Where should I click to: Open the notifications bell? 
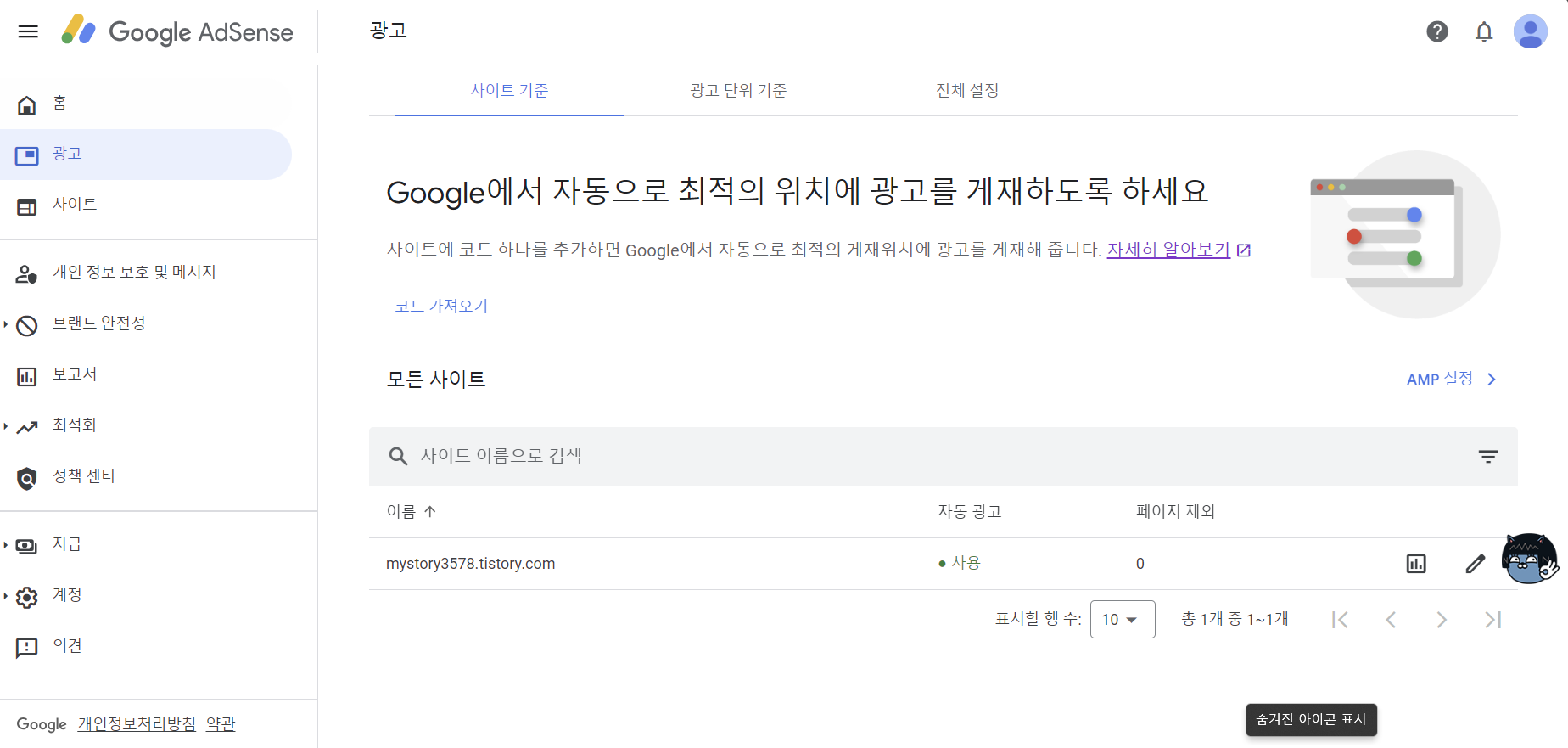pos(1484,31)
